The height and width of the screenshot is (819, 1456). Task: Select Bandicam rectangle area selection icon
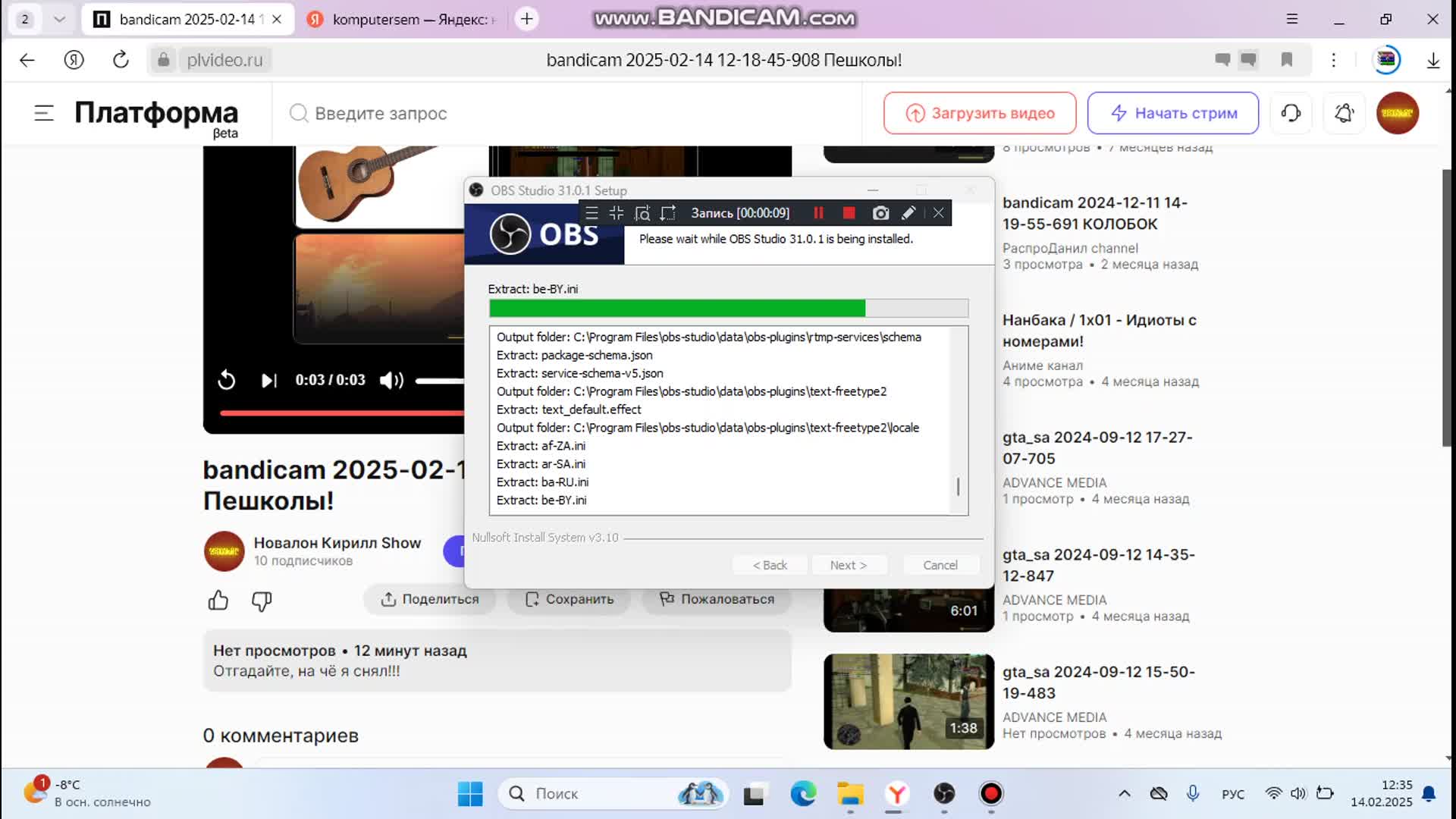click(667, 213)
